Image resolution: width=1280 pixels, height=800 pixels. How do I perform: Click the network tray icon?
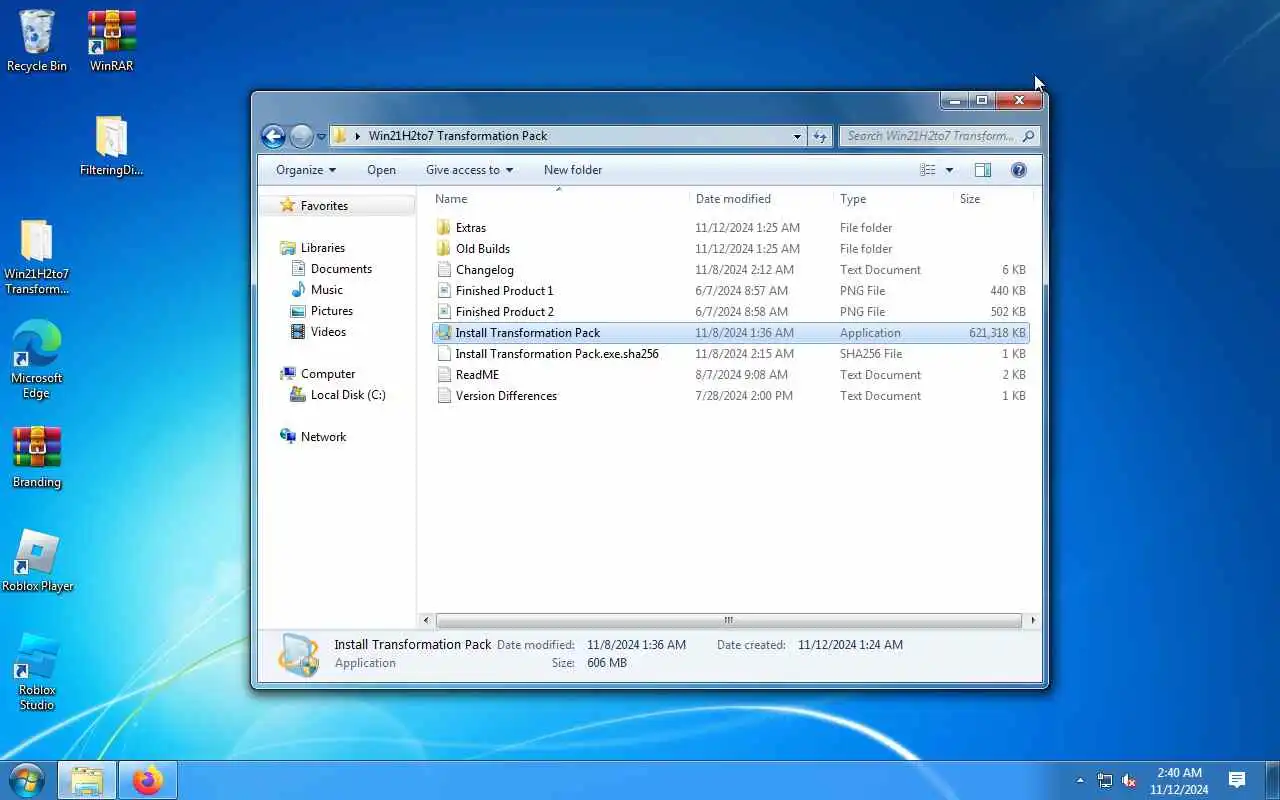click(1105, 781)
